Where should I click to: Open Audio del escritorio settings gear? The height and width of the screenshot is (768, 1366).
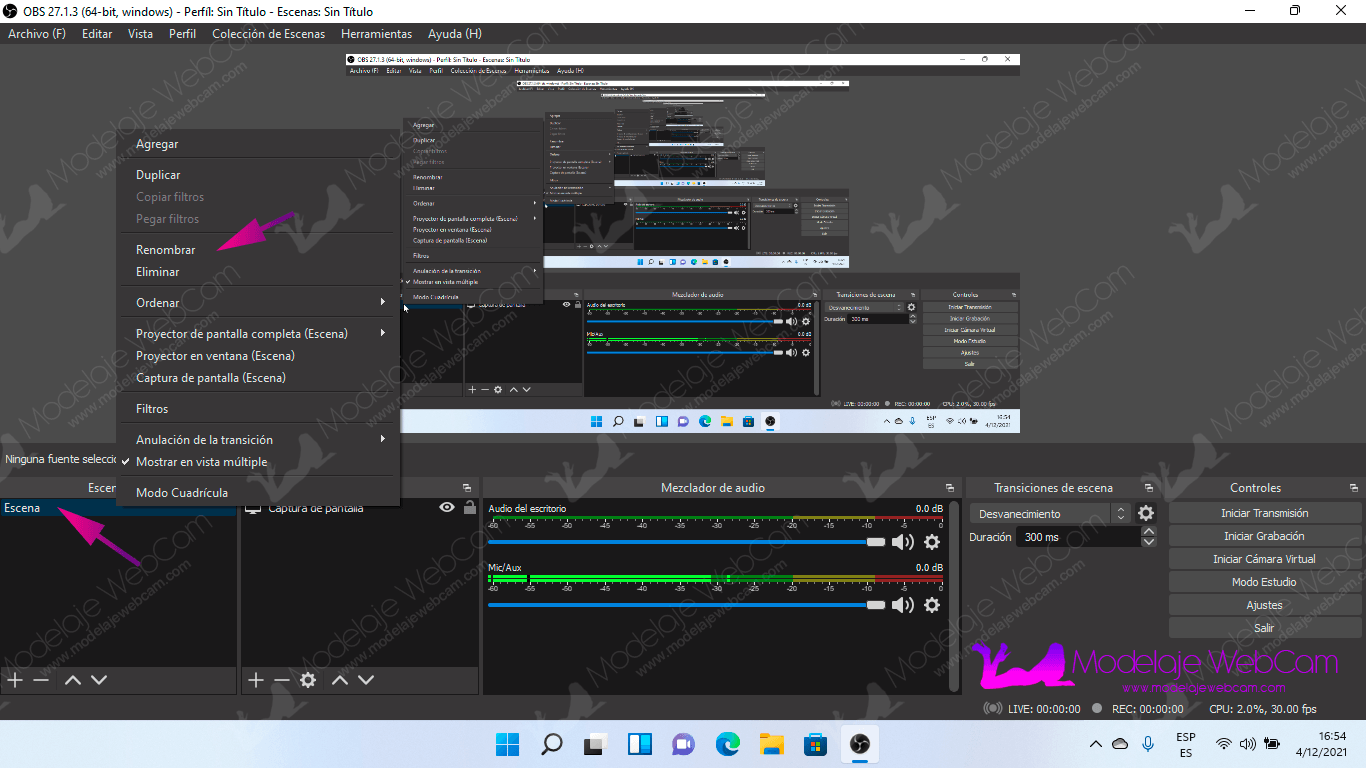click(x=932, y=542)
